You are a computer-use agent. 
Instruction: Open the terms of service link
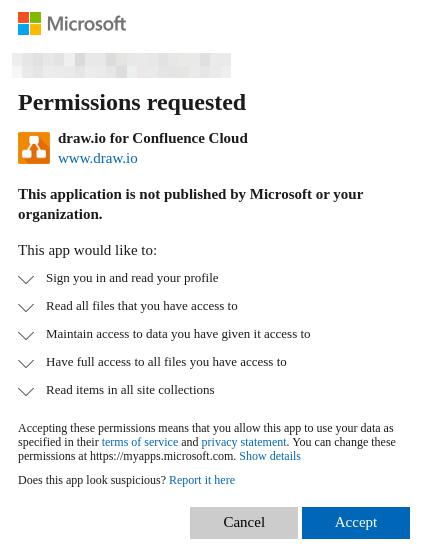coord(140,442)
